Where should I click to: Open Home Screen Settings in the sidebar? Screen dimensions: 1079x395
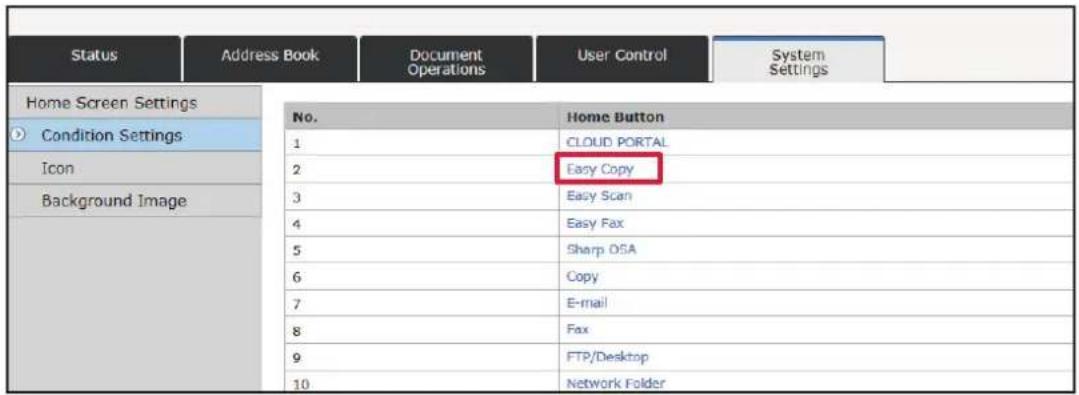click(x=136, y=103)
